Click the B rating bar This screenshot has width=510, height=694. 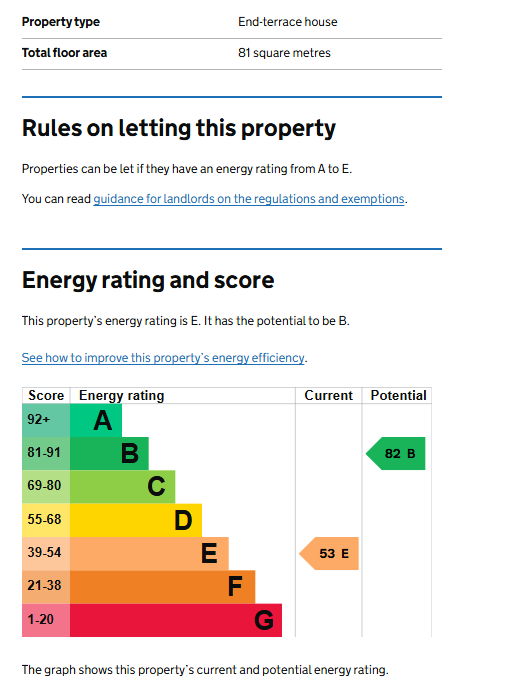coord(109,454)
